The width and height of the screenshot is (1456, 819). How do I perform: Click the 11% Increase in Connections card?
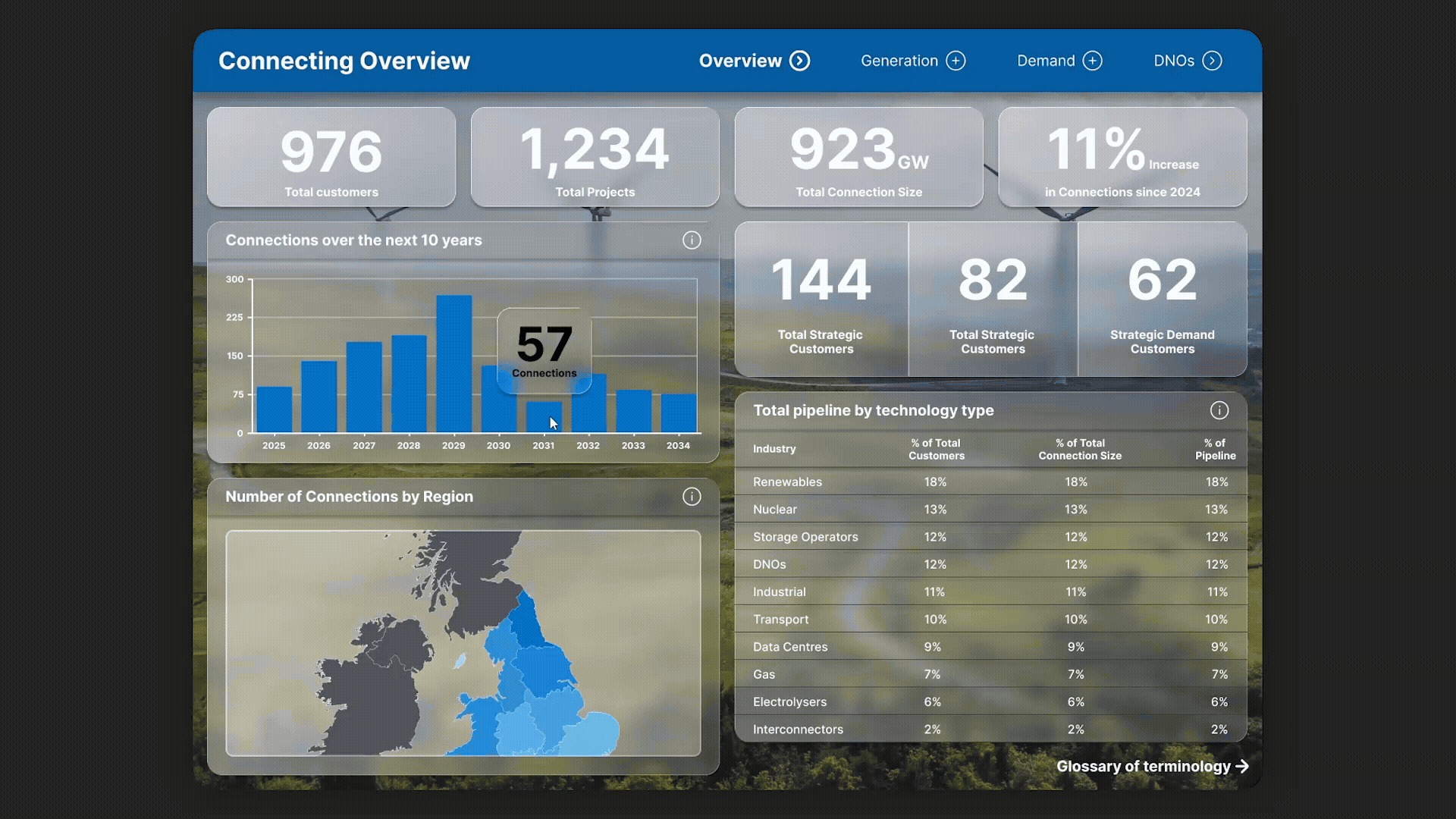tap(1123, 157)
